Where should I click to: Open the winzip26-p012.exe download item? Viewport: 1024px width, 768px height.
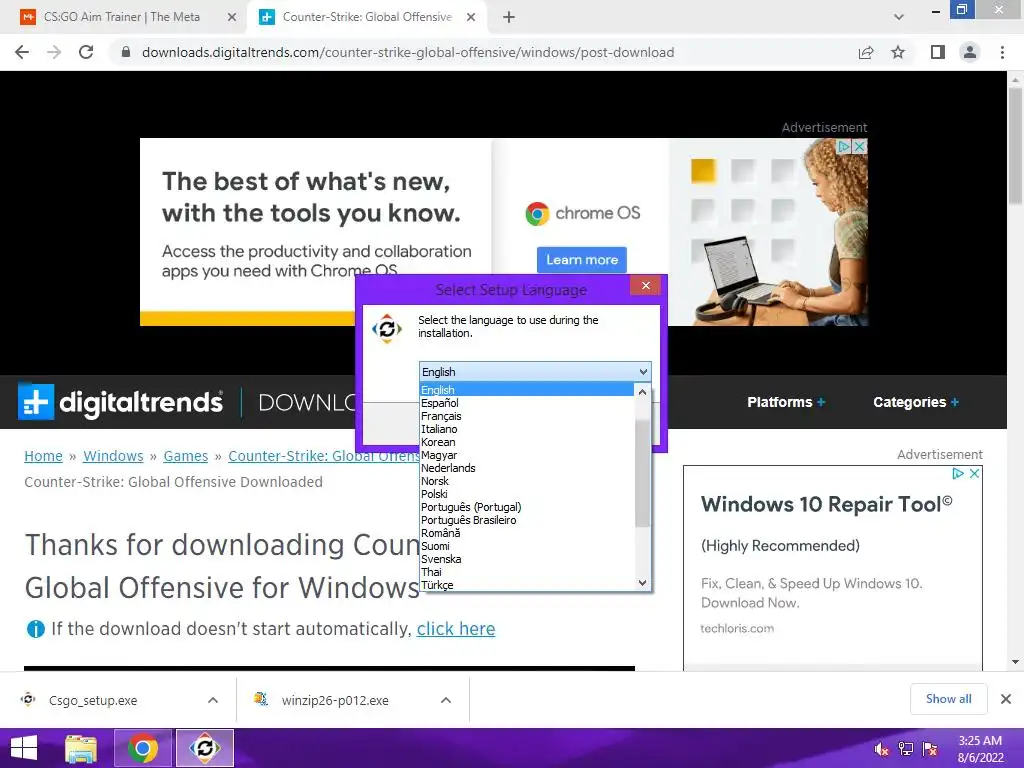335,700
